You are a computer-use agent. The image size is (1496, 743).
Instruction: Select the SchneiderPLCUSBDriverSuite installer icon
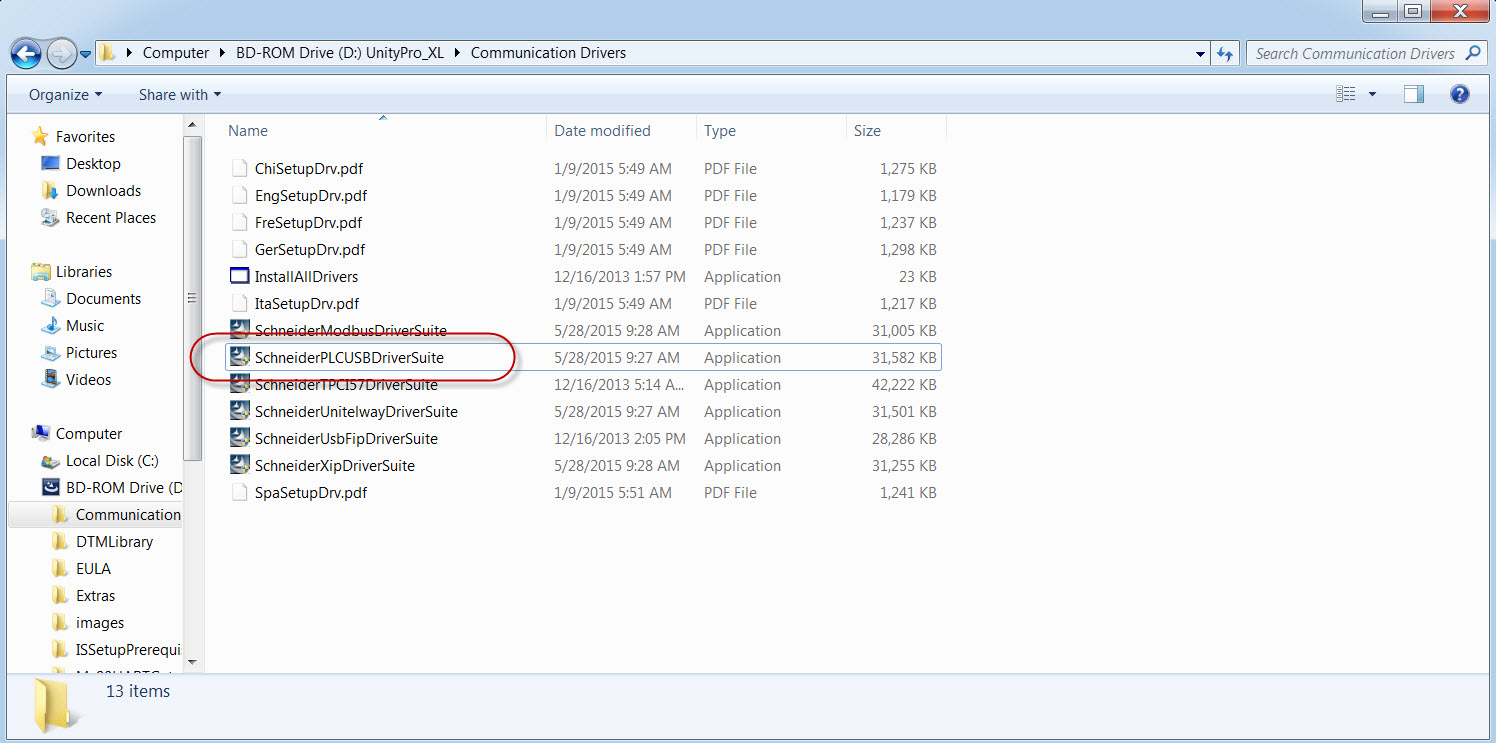click(x=239, y=357)
